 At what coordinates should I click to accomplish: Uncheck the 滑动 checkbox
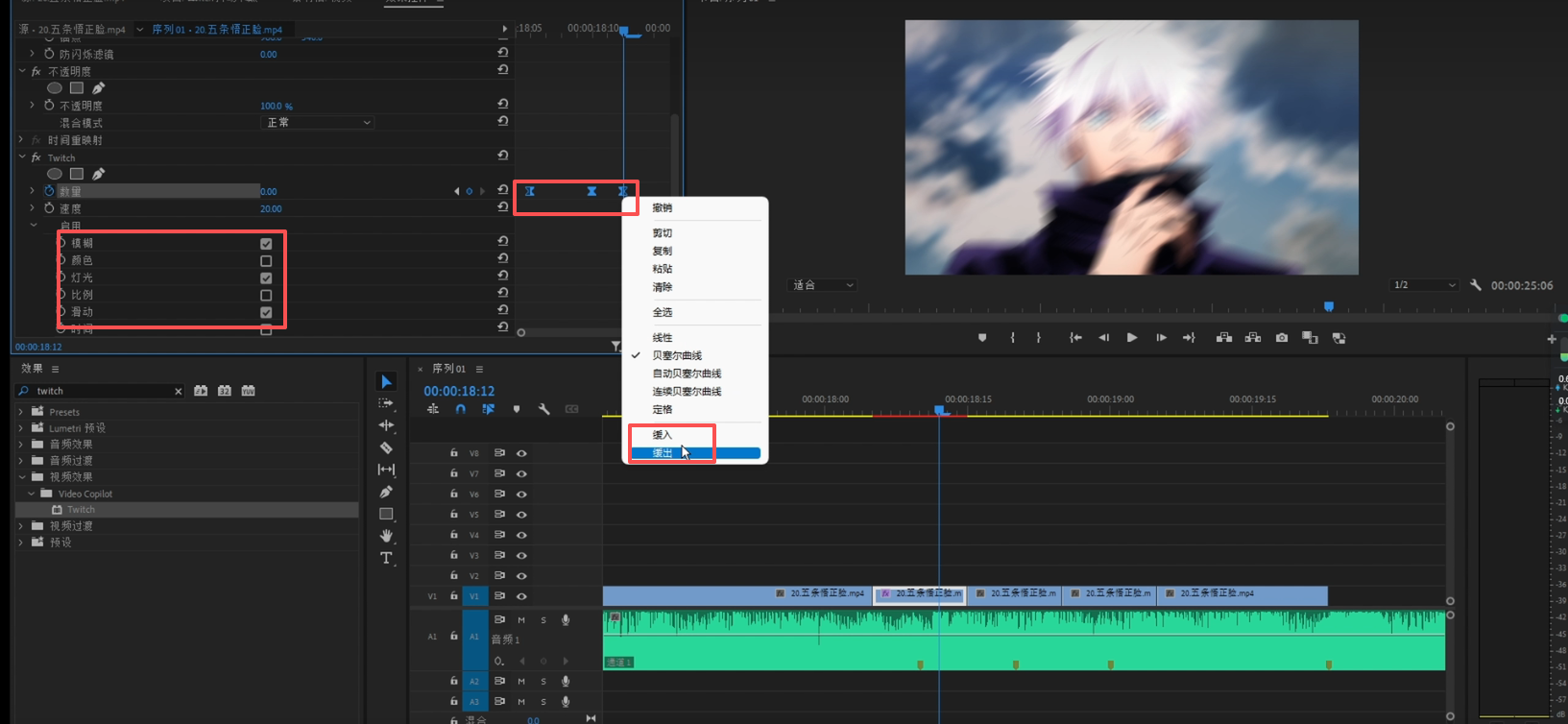266,313
